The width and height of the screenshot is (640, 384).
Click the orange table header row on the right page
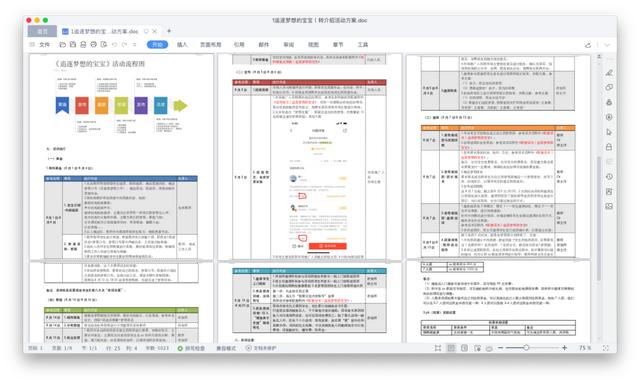498,128
